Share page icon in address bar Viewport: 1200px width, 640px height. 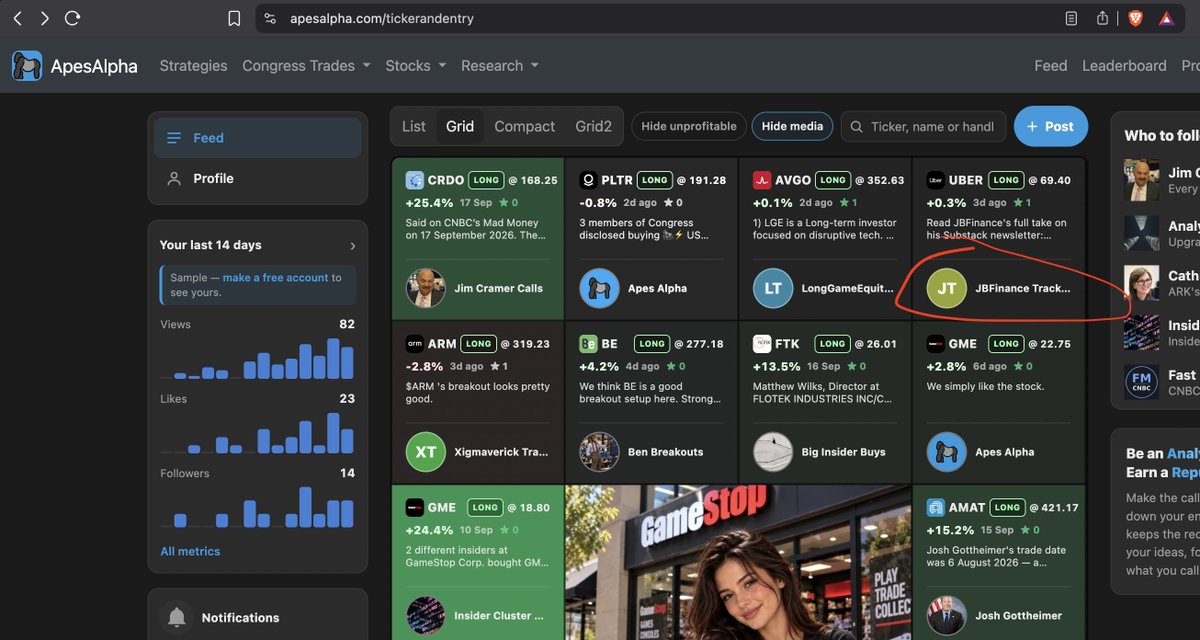[x=1102, y=18]
